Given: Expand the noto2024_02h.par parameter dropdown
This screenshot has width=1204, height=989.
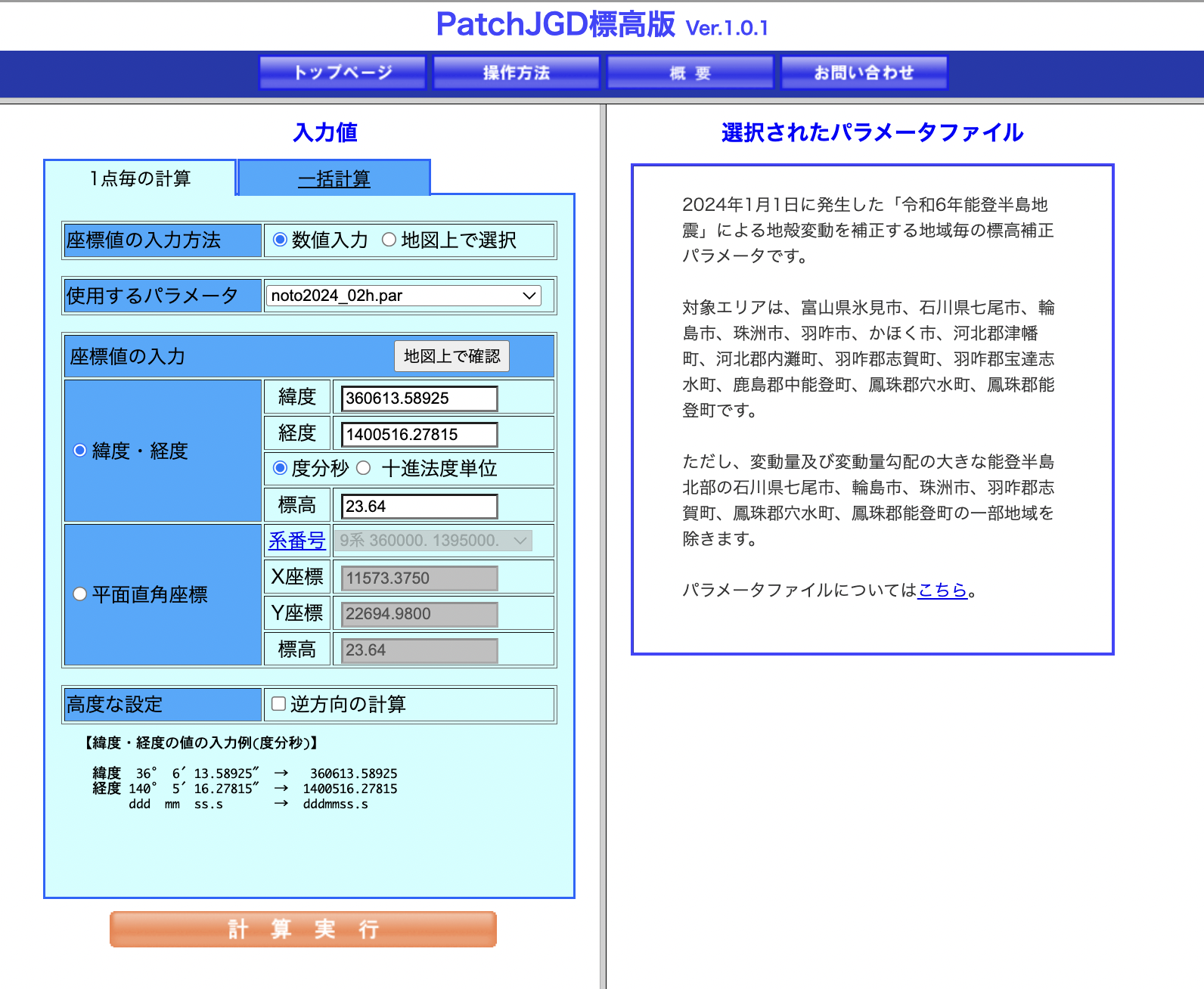Looking at the screenshot, I should coord(403,296).
